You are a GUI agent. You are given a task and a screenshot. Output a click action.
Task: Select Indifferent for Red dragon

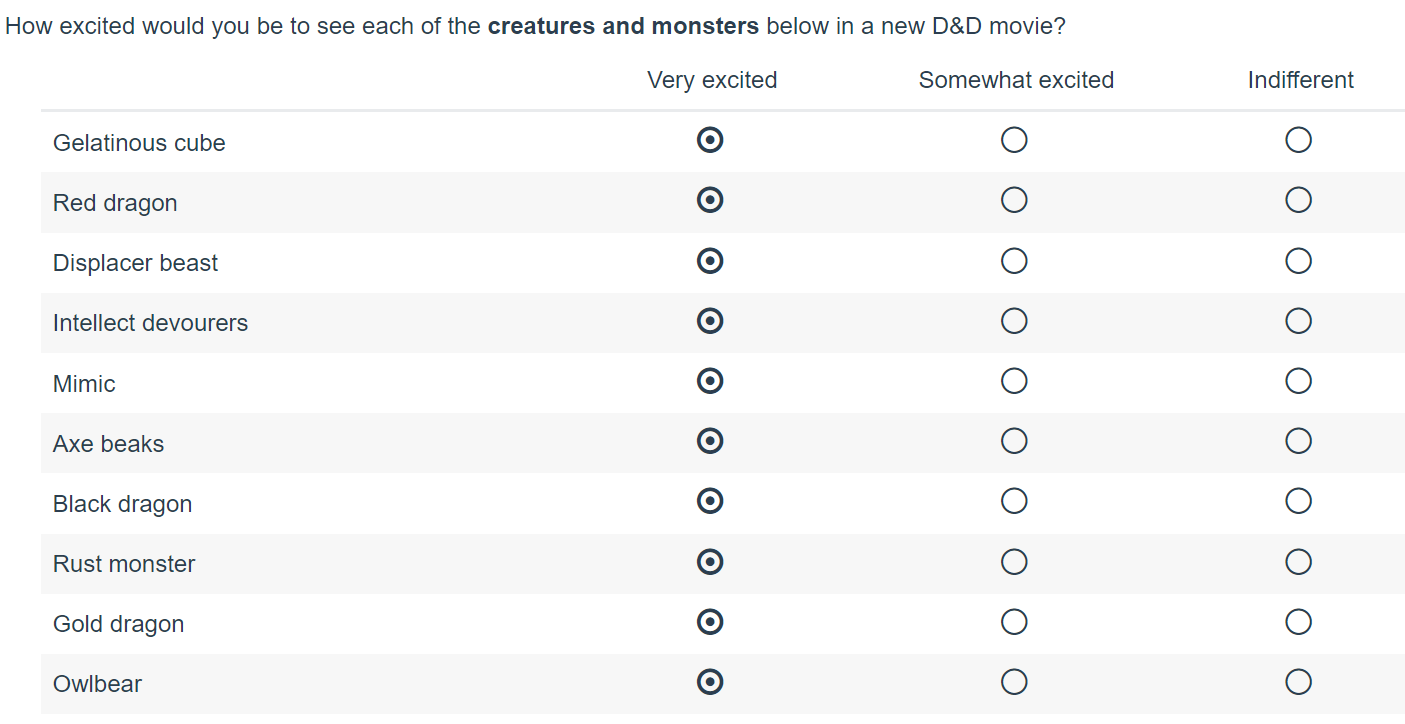pyautogui.click(x=1298, y=201)
